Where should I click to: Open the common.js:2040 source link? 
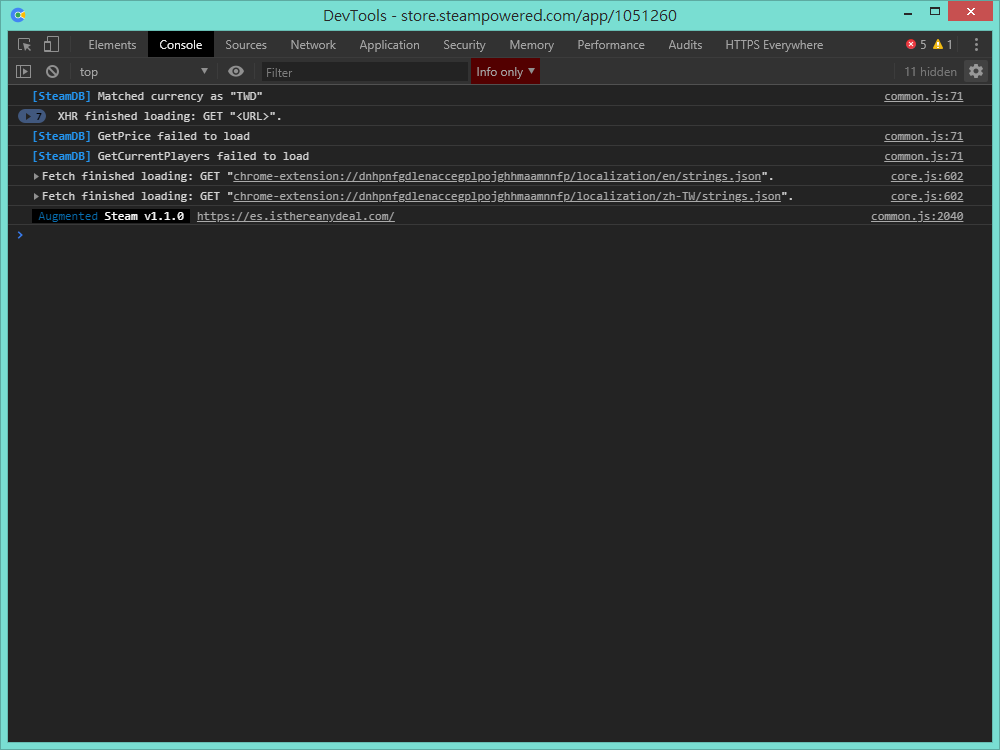click(916, 216)
